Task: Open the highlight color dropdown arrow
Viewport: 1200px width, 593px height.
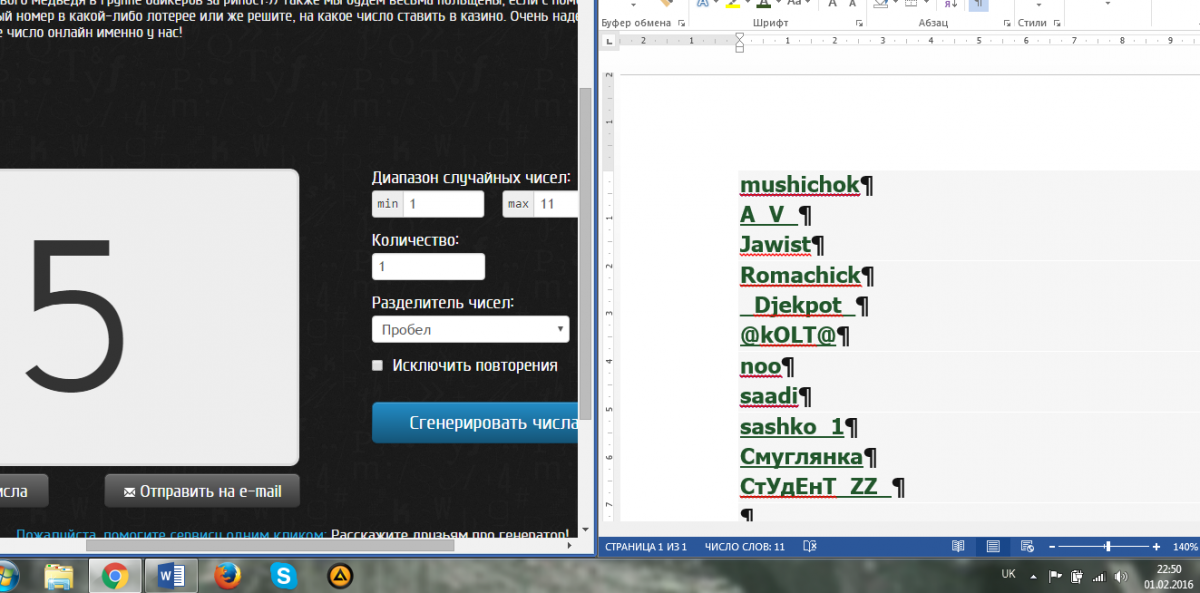Action: pyautogui.click(x=747, y=3)
